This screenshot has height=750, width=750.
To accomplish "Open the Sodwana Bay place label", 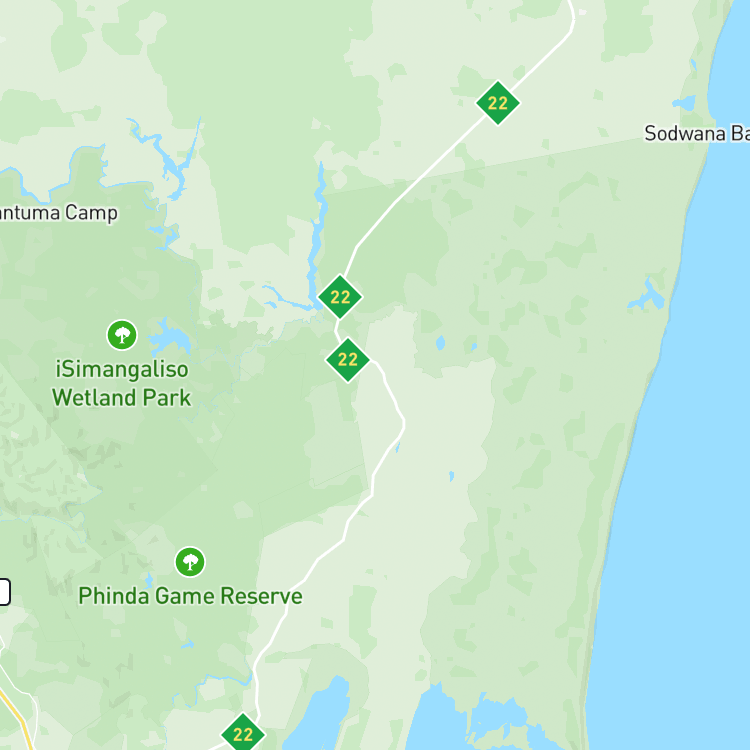I will (697, 133).
